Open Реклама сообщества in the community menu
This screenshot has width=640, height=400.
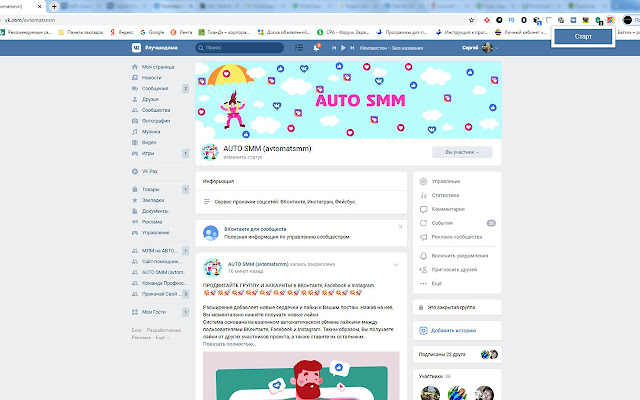457,237
